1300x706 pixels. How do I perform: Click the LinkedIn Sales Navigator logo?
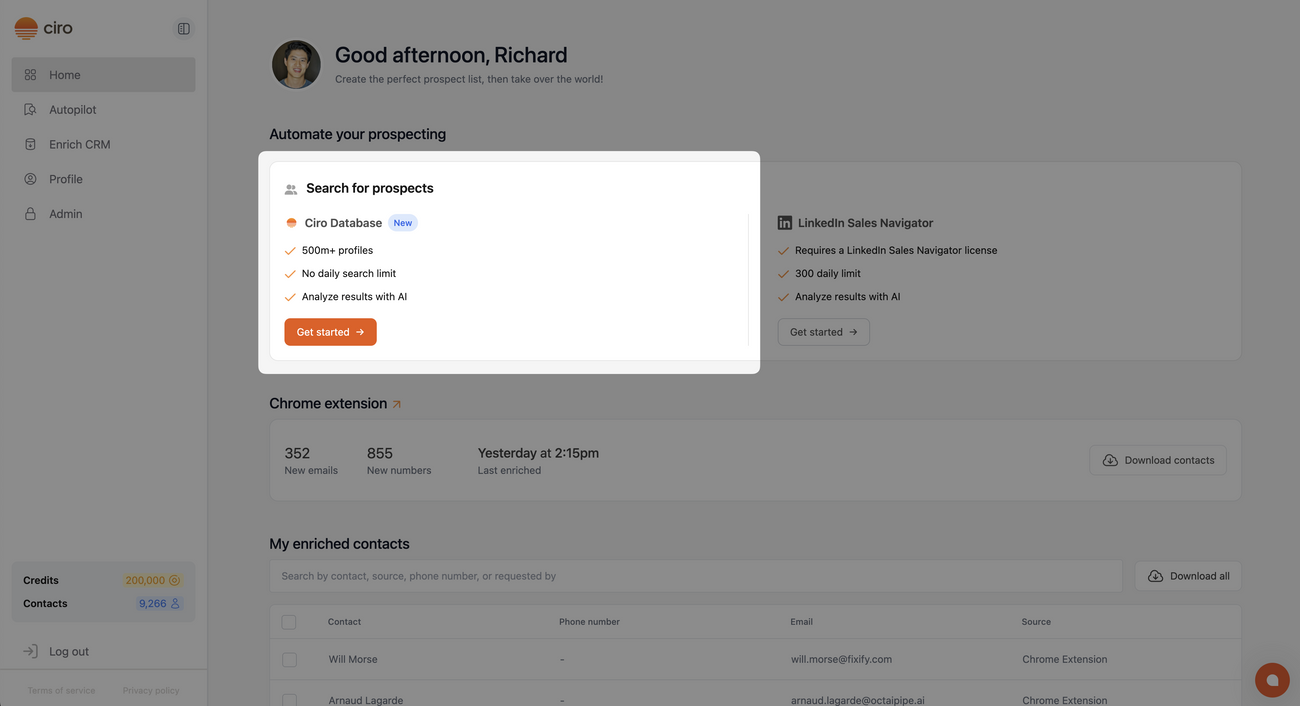[785, 223]
